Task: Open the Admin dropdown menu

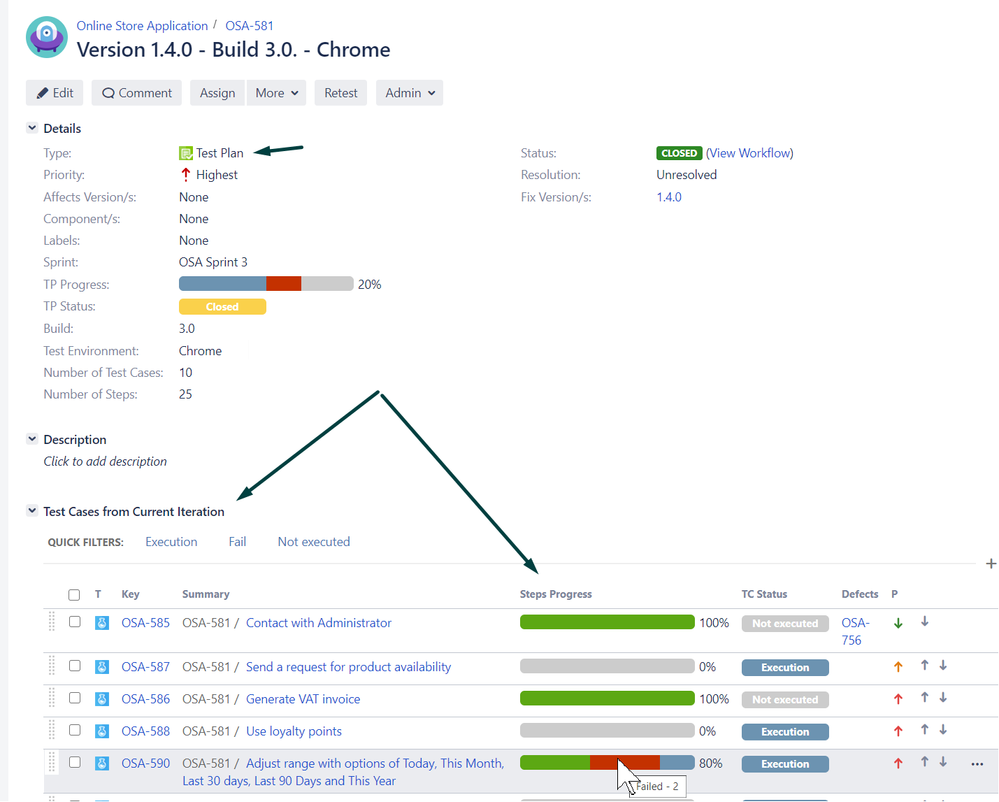Action: (410, 93)
